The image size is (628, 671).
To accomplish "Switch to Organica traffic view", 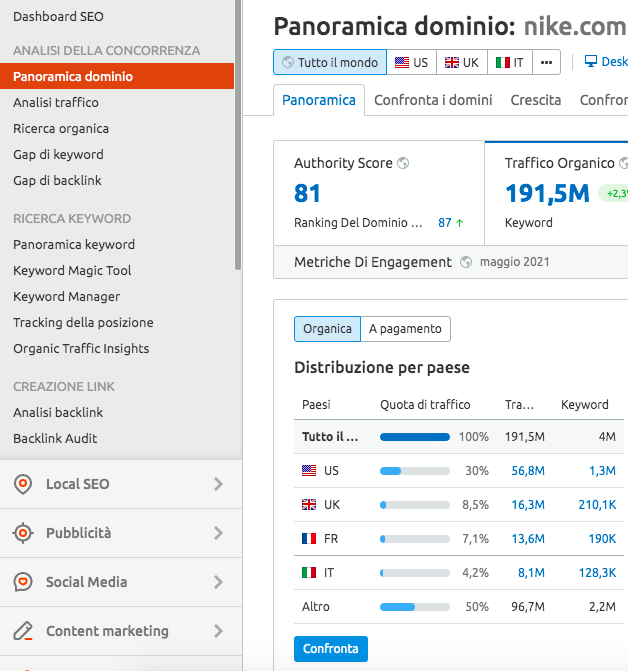I will tap(327, 329).
